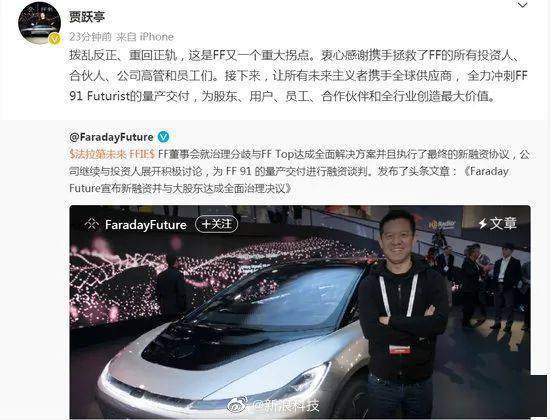Click the man standing beside the car
This screenshot has width=550, height=420.
tap(403, 312)
